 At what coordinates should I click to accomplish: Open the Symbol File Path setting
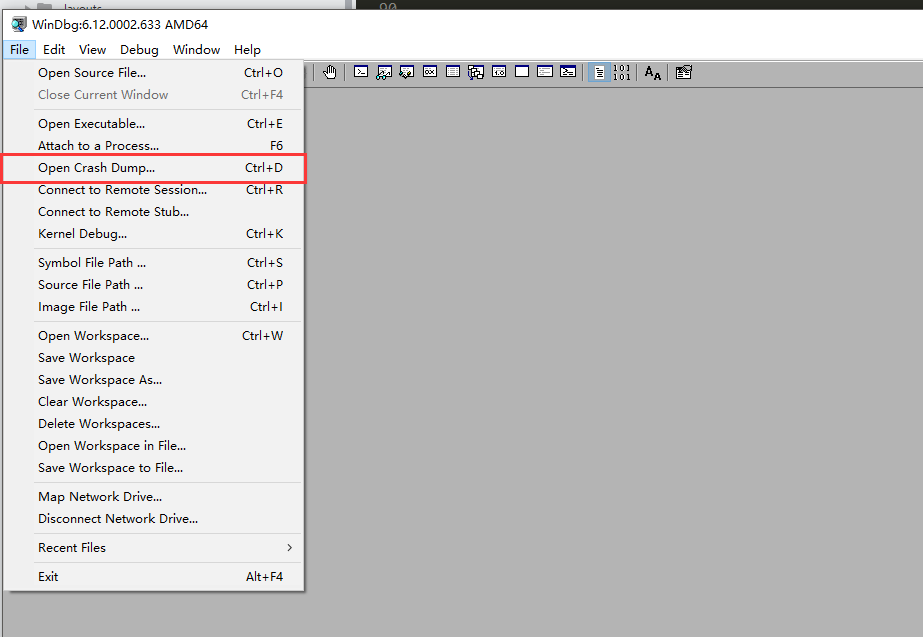[154, 263]
